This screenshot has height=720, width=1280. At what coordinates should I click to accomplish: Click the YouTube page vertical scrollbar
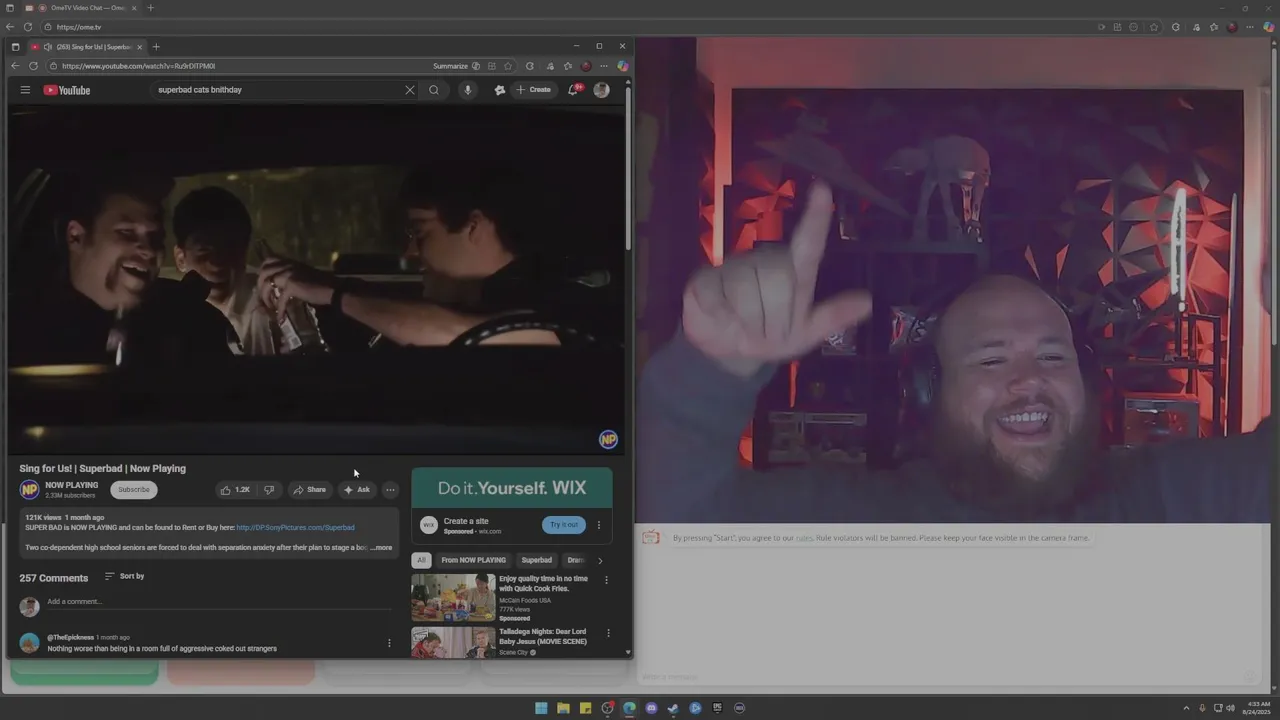pyautogui.click(x=628, y=170)
